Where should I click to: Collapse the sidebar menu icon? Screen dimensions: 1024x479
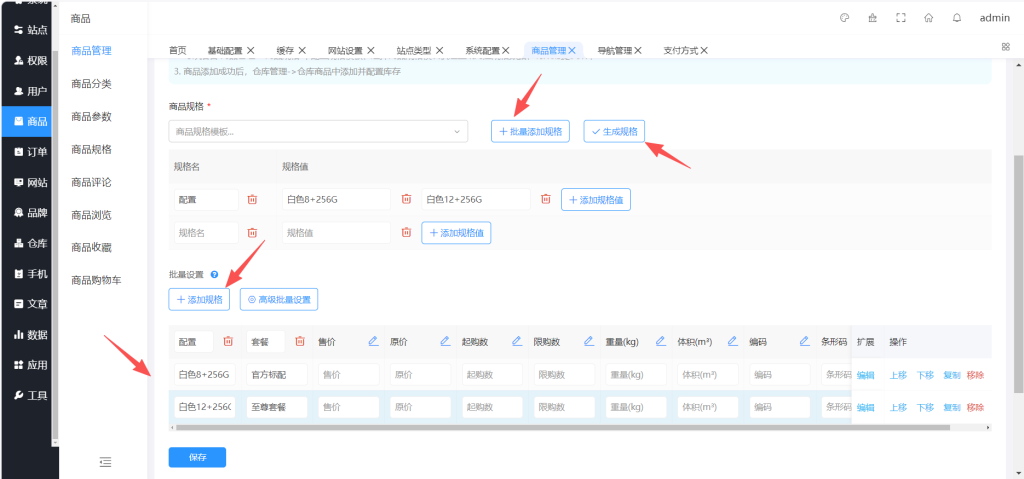pyautogui.click(x=105, y=462)
